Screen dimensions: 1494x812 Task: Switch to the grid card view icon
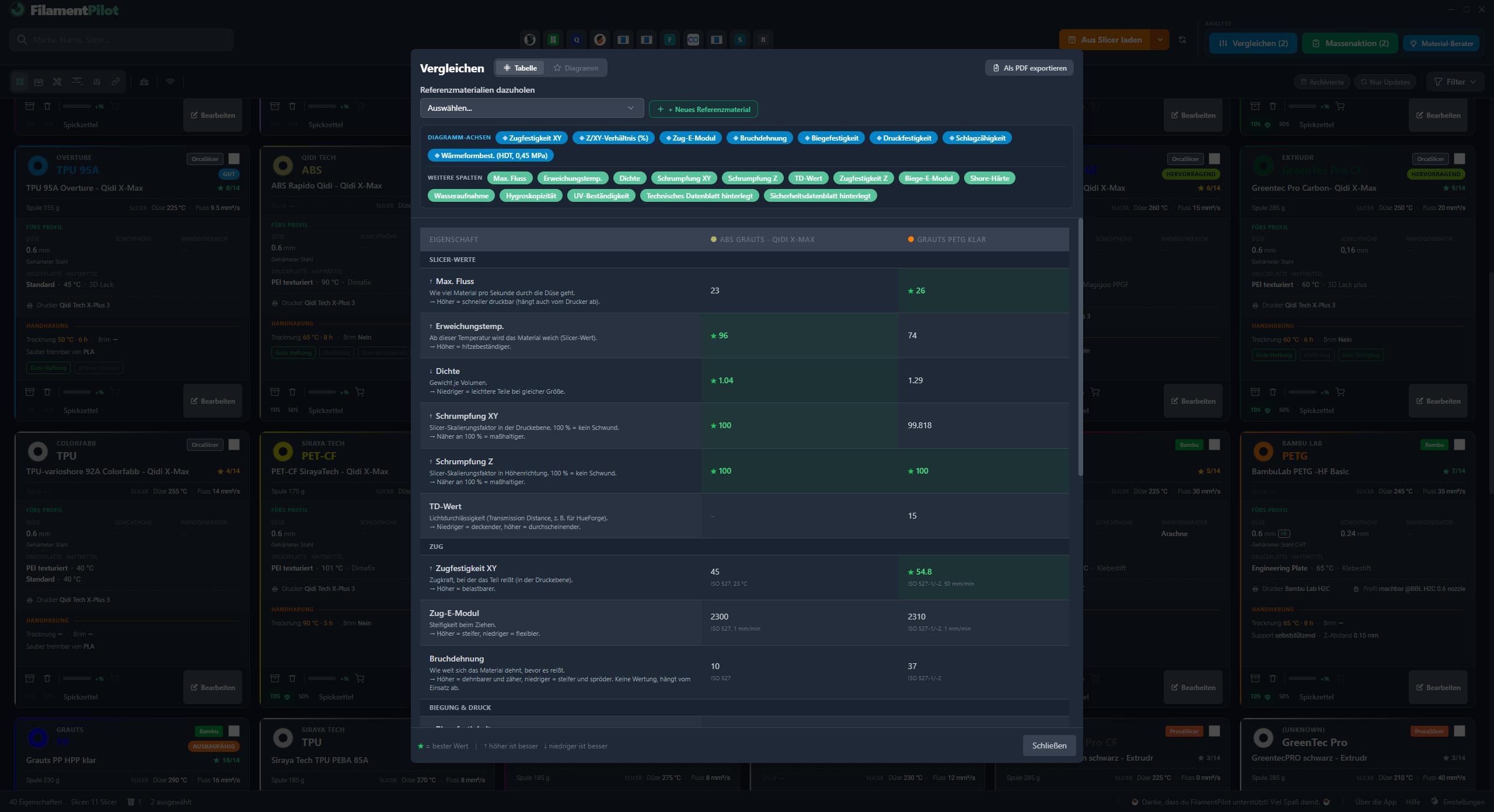tap(20, 82)
